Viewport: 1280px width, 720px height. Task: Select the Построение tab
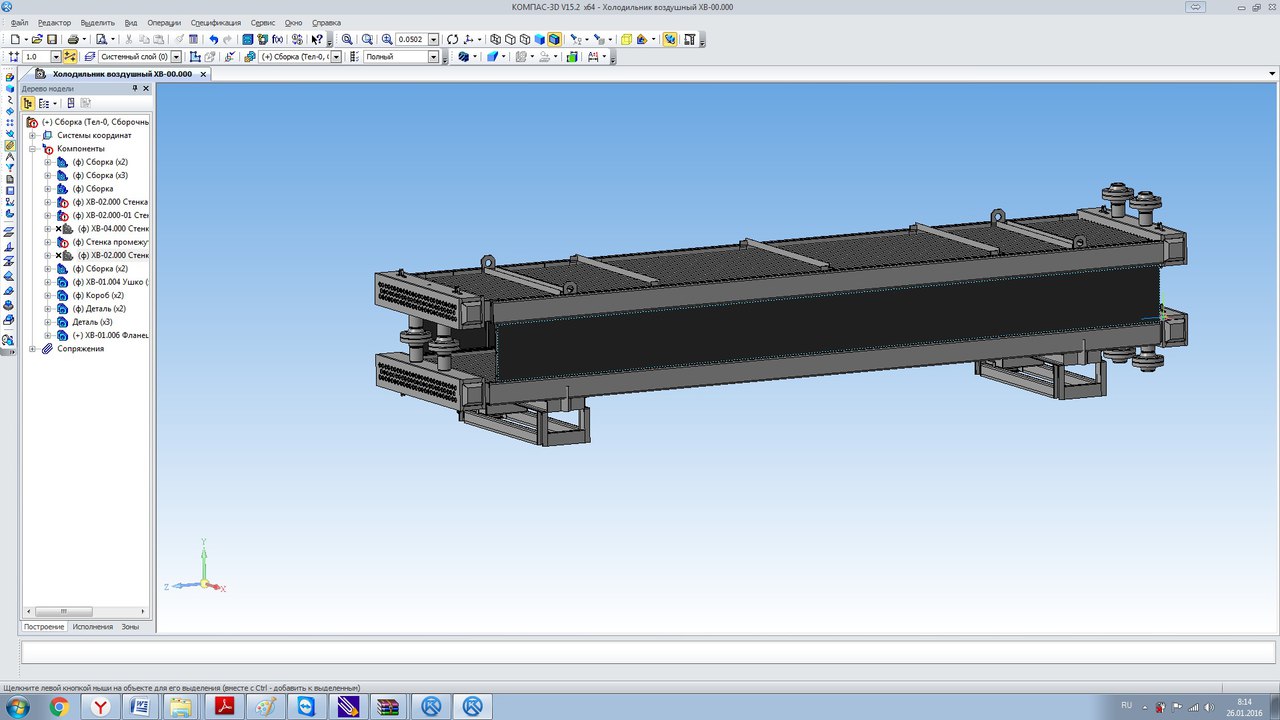pyautogui.click(x=44, y=627)
